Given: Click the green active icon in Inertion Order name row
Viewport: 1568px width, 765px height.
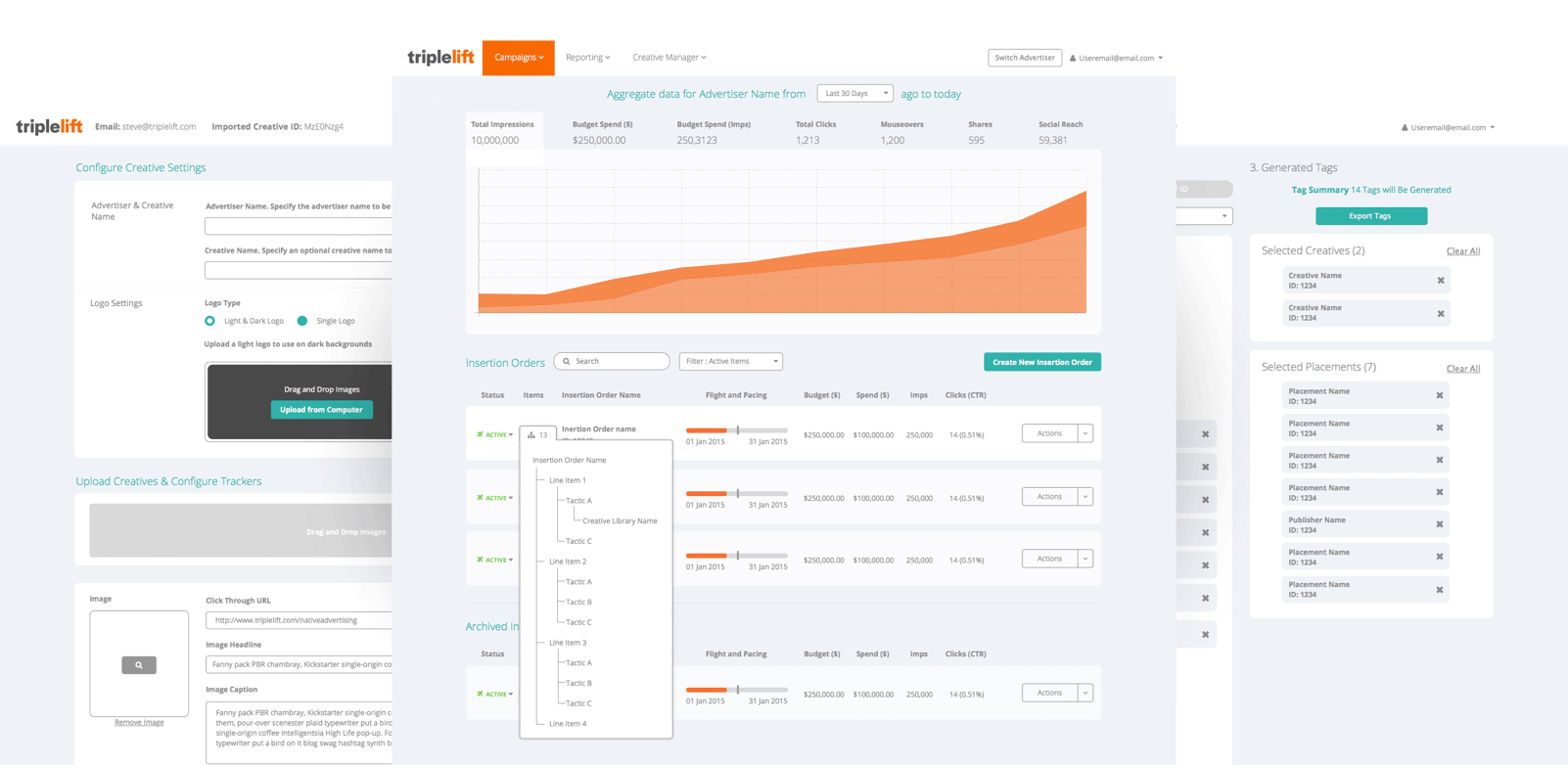Looking at the screenshot, I should coord(480,434).
